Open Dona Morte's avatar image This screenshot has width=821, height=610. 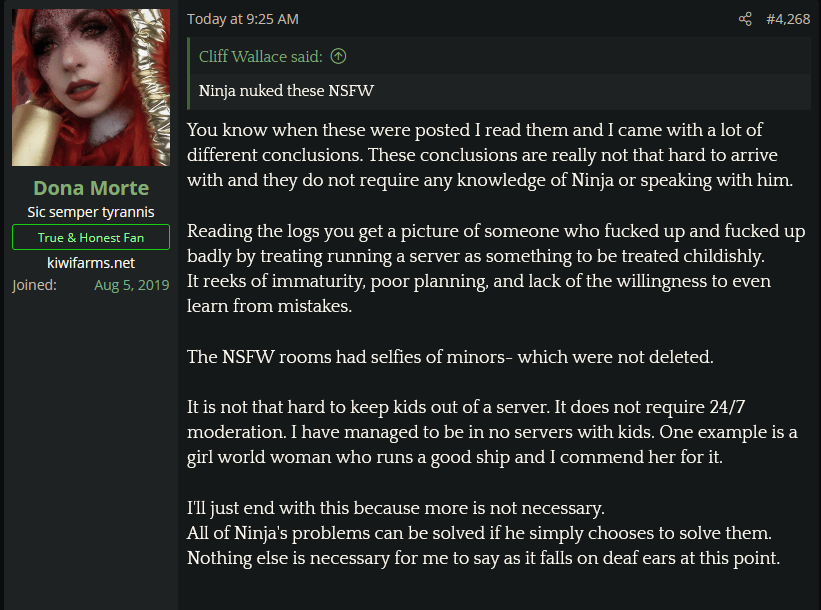91,87
